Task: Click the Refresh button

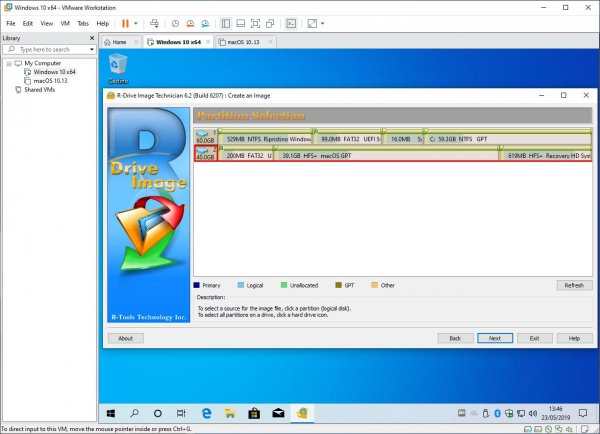Action: [574, 285]
